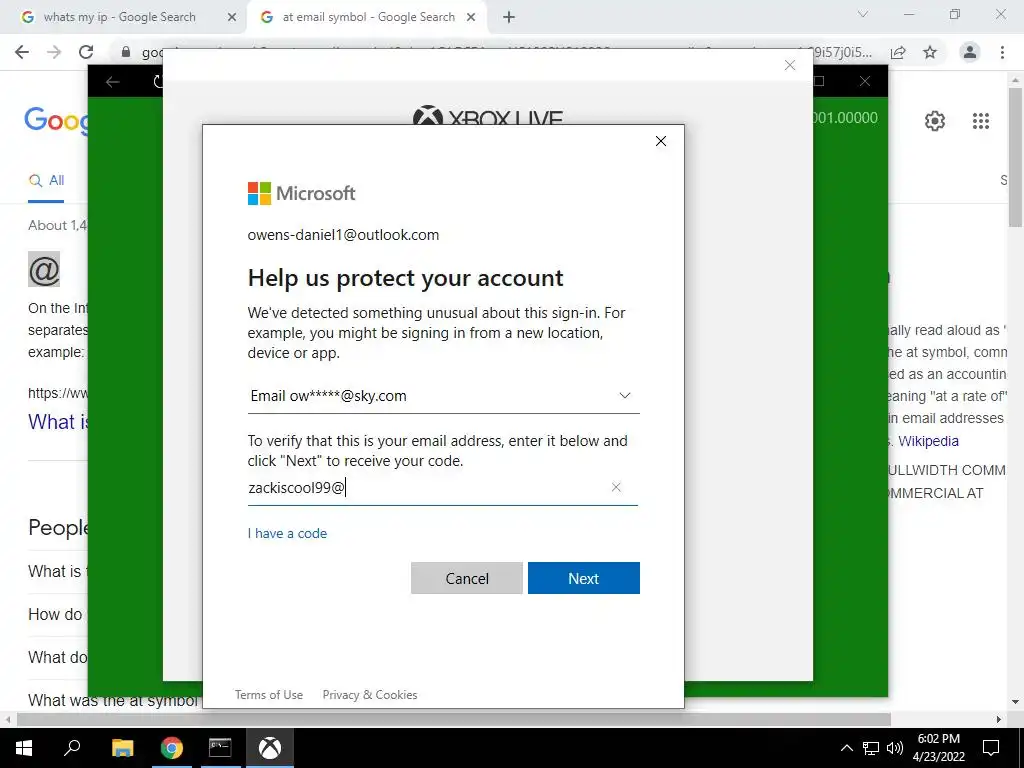Viewport: 1024px width, 768px height.
Task: Expand the Email ow*****@sky.com dropdown
Action: coord(443,396)
